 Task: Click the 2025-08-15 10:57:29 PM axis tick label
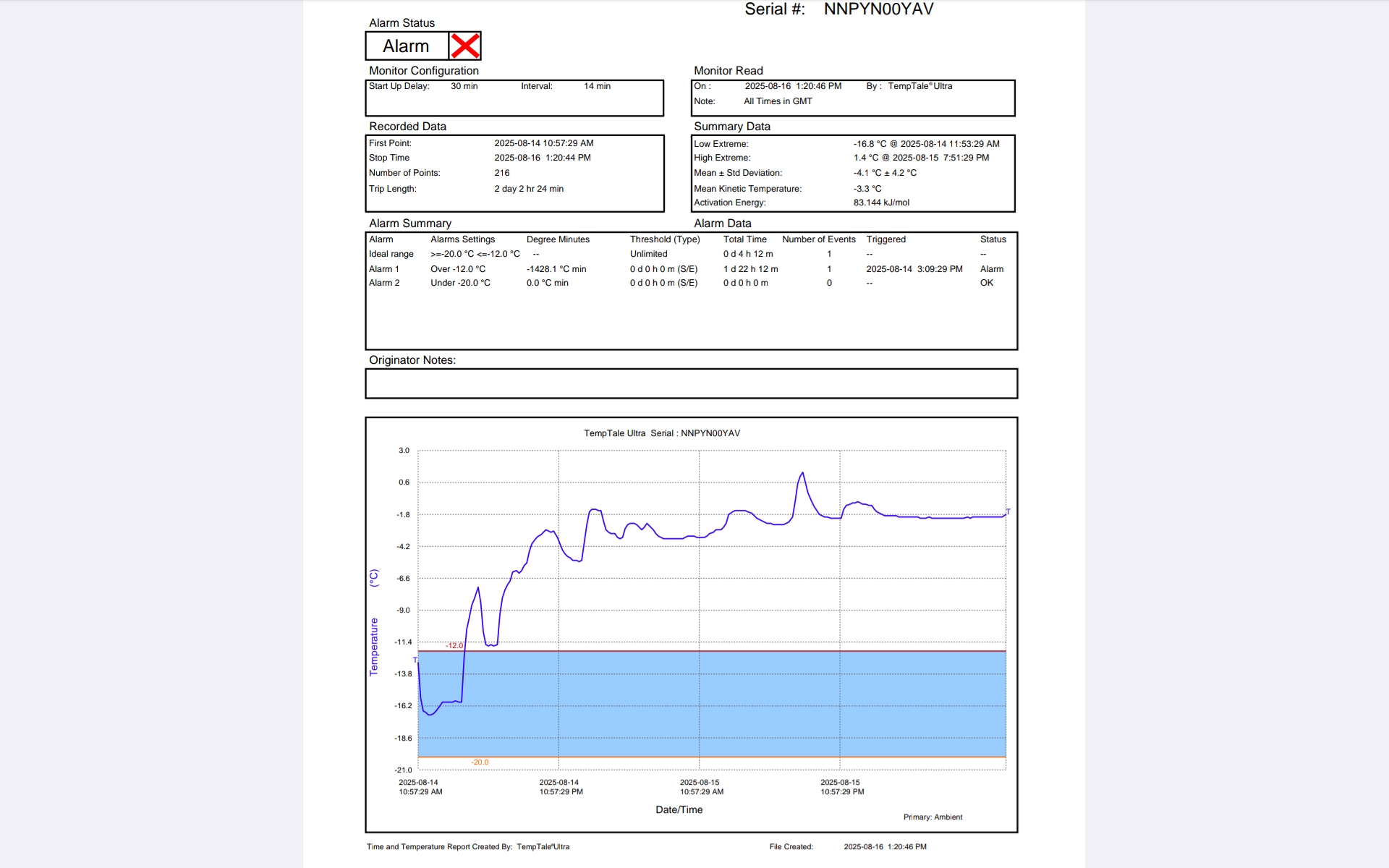[x=841, y=787]
